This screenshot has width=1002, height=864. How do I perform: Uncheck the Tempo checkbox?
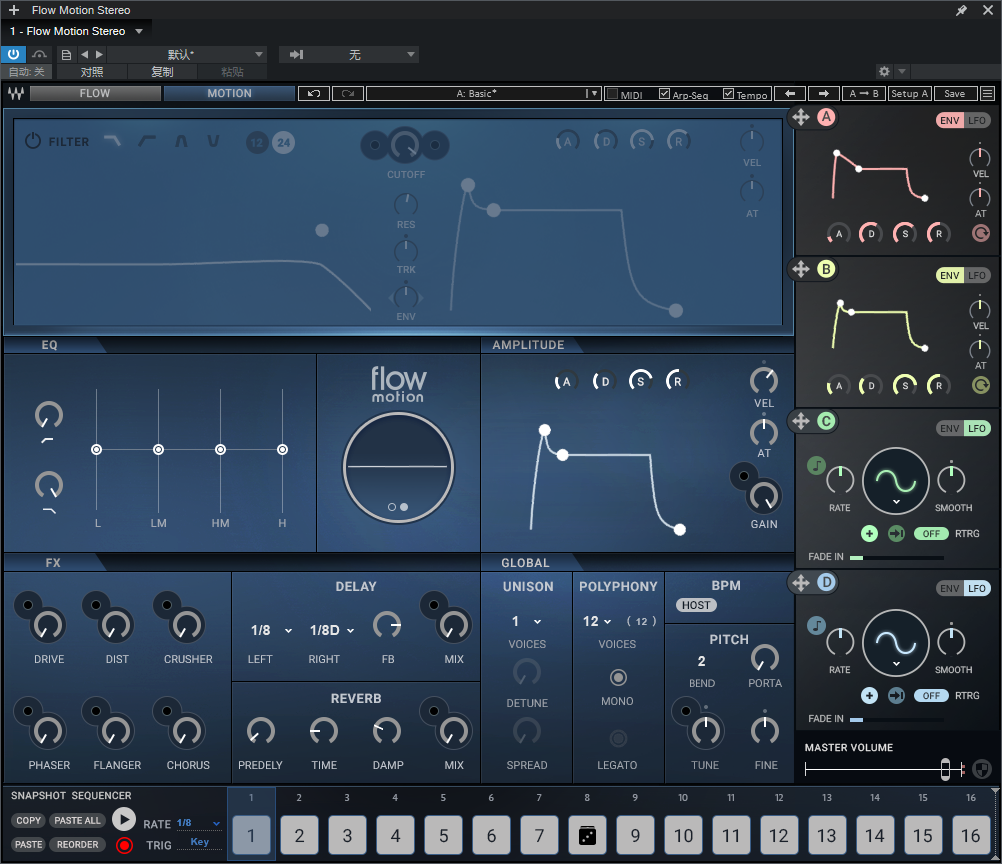728,94
